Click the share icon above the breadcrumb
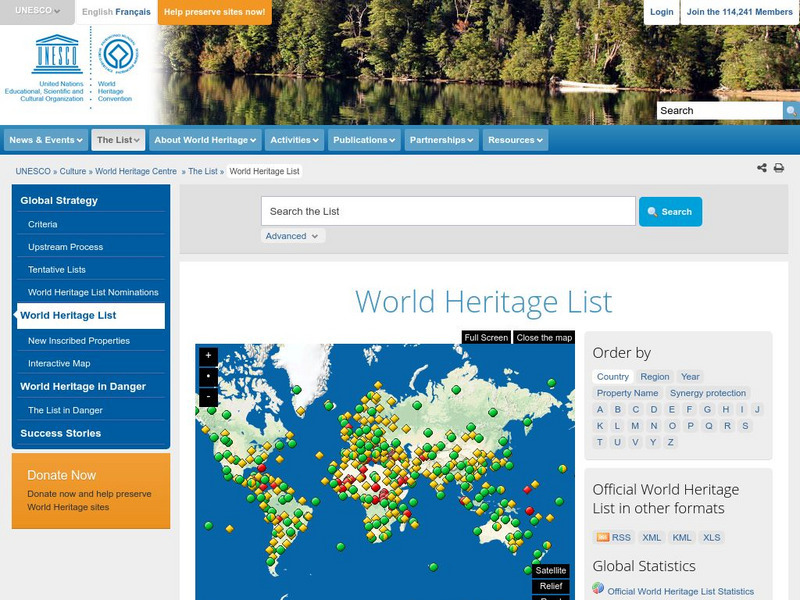This screenshot has width=800, height=600. tap(762, 168)
